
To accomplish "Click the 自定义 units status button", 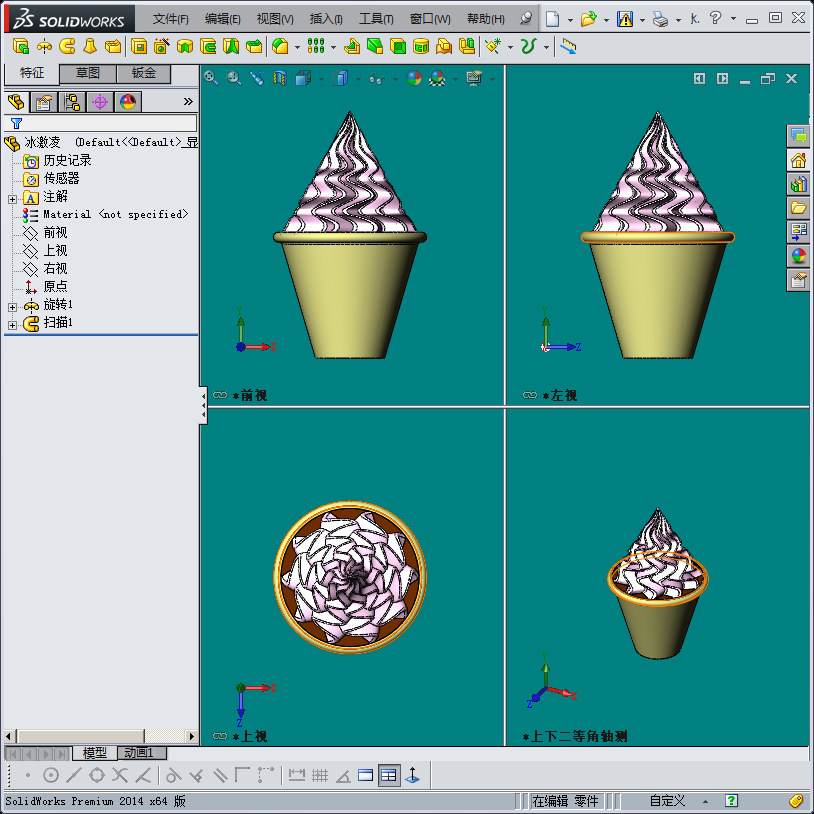I will tap(667, 801).
